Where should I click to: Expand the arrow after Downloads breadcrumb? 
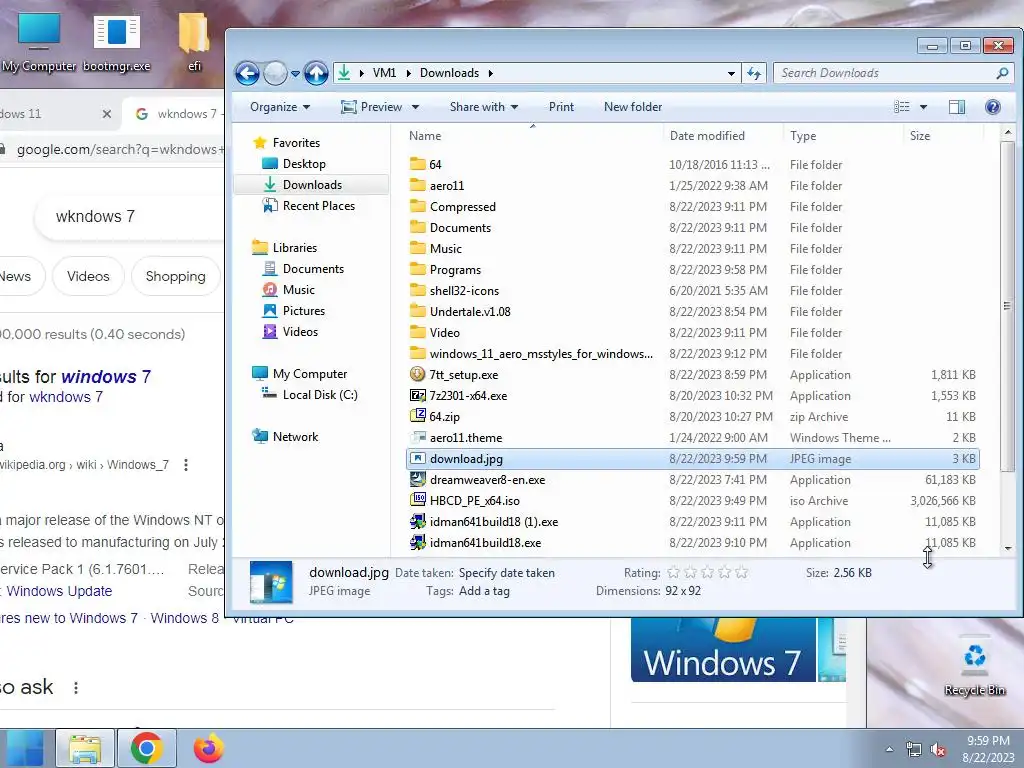pyautogui.click(x=490, y=73)
